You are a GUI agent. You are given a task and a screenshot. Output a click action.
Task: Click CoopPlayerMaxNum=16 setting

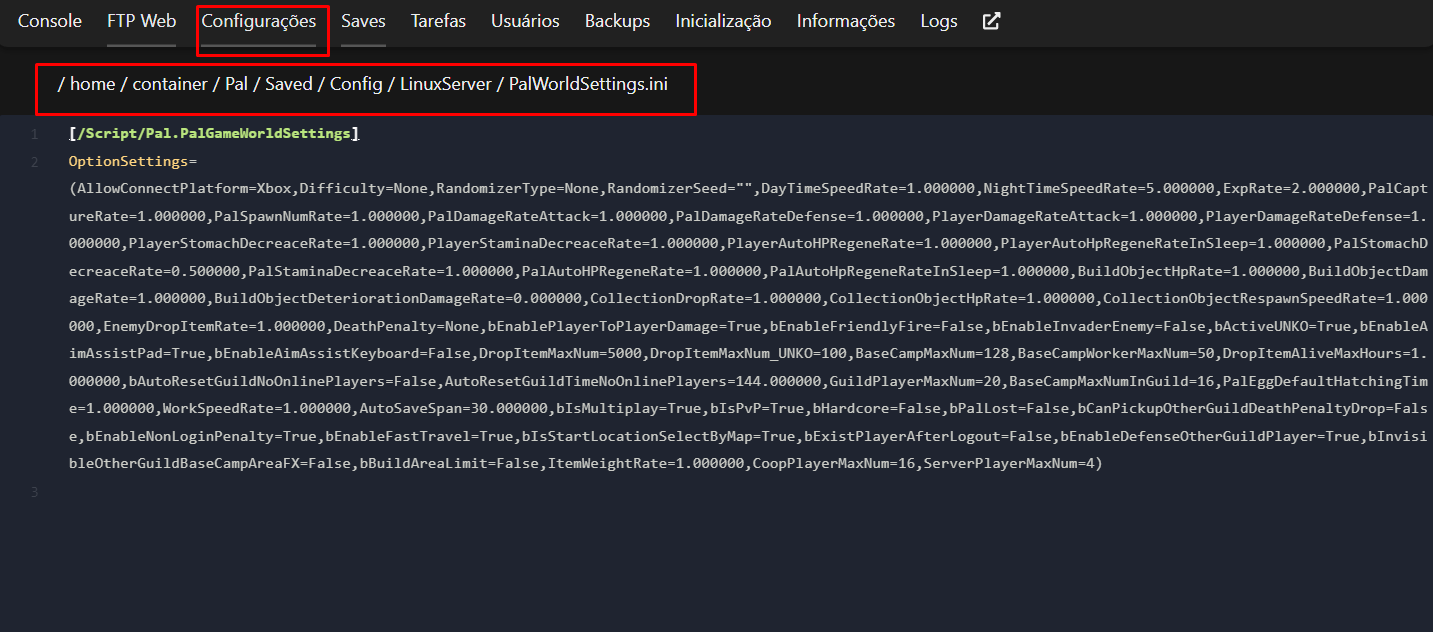coord(836,464)
